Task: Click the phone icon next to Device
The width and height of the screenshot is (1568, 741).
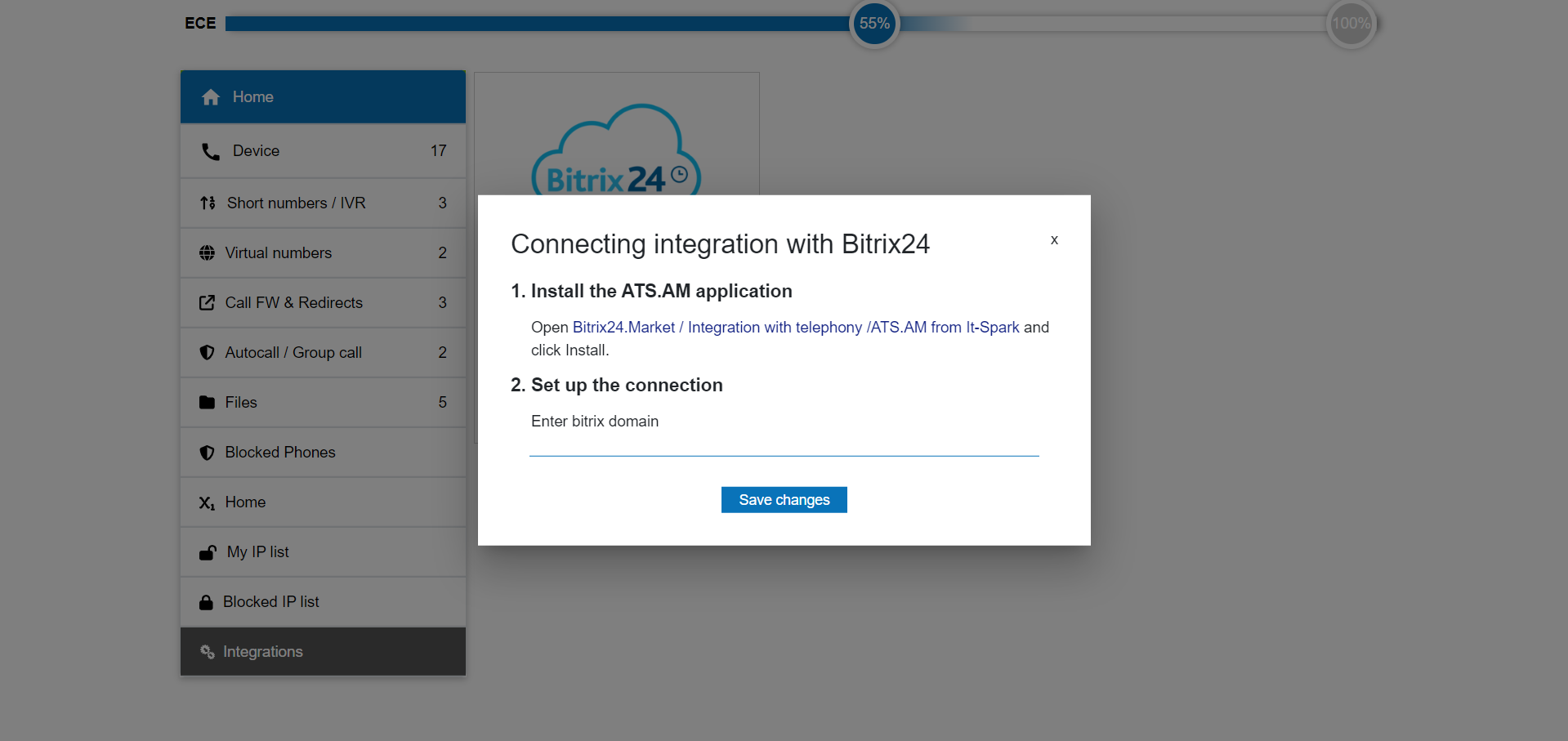Action: (211, 151)
